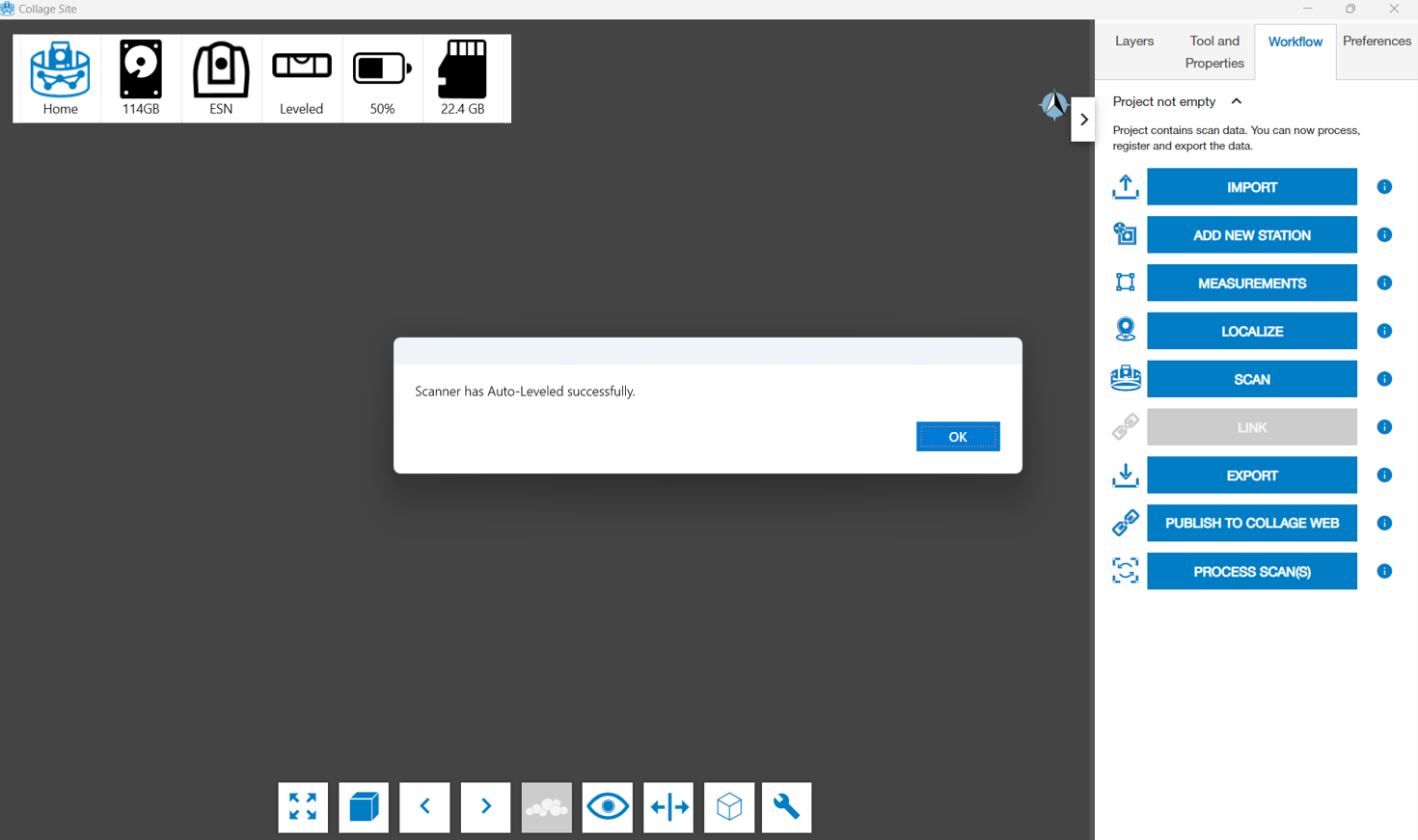This screenshot has height=840, width=1418.
Task: Open the Preferences tab
Action: coord(1377,41)
